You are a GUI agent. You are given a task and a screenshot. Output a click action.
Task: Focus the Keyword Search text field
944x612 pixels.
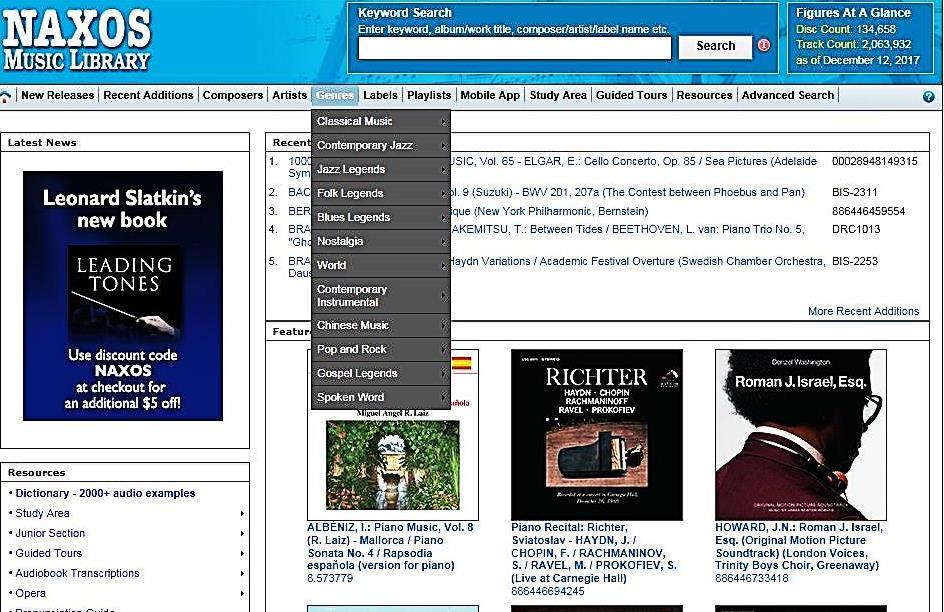point(515,48)
